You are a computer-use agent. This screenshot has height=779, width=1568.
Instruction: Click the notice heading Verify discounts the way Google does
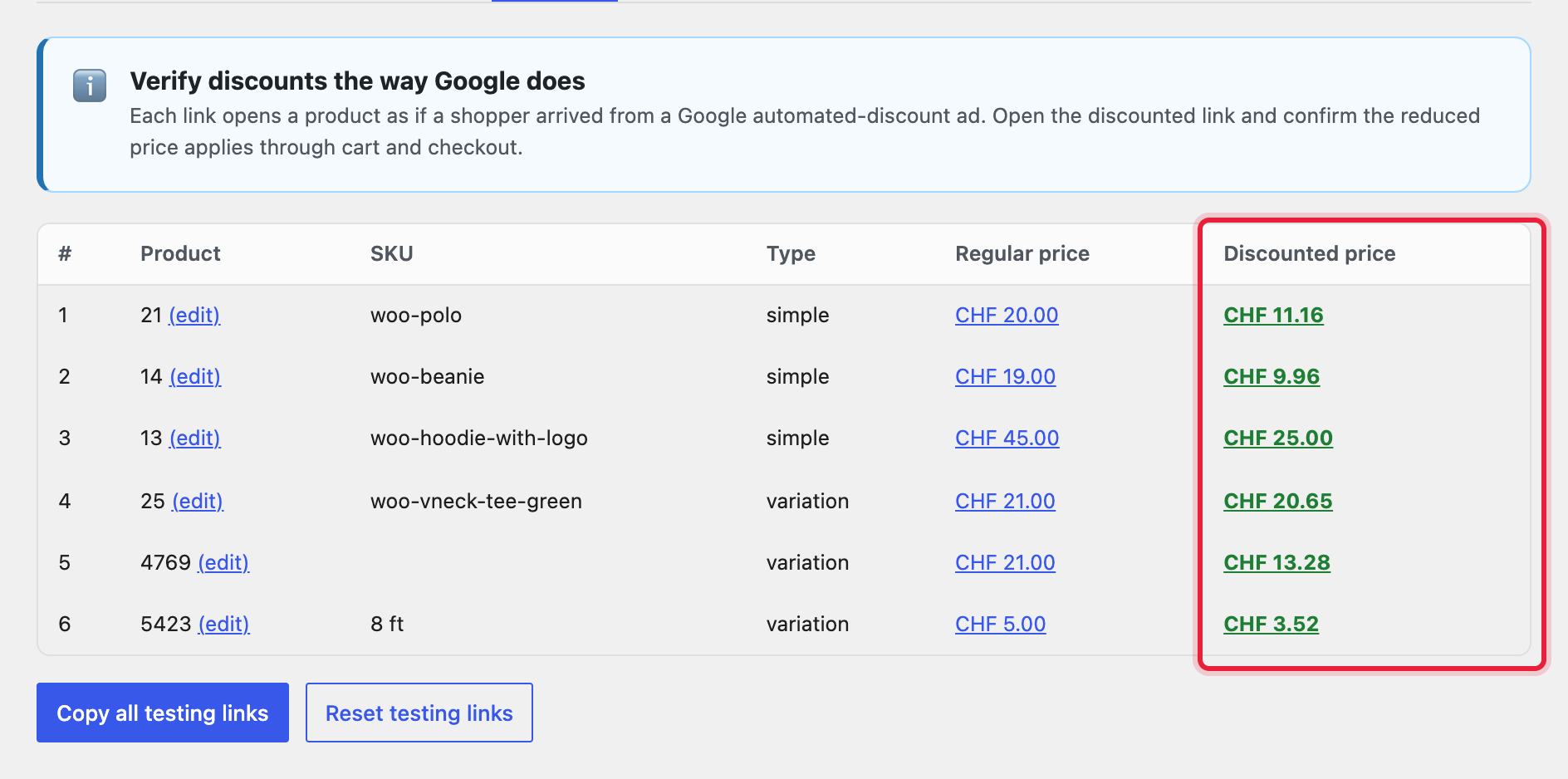pyautogui.click(x=358, y=81)
